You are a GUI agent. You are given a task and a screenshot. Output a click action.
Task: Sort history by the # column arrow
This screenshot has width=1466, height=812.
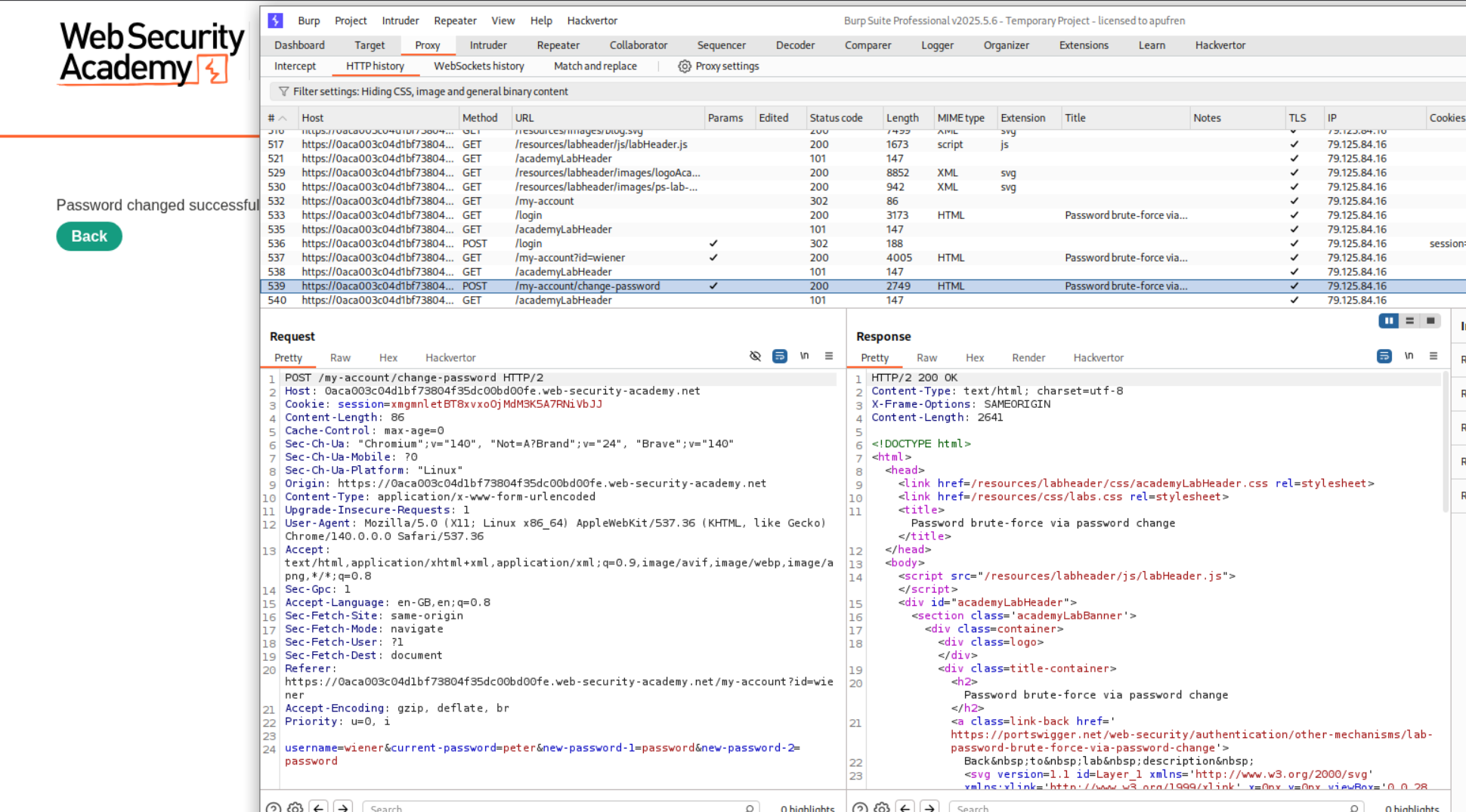(x=283, y=119)
